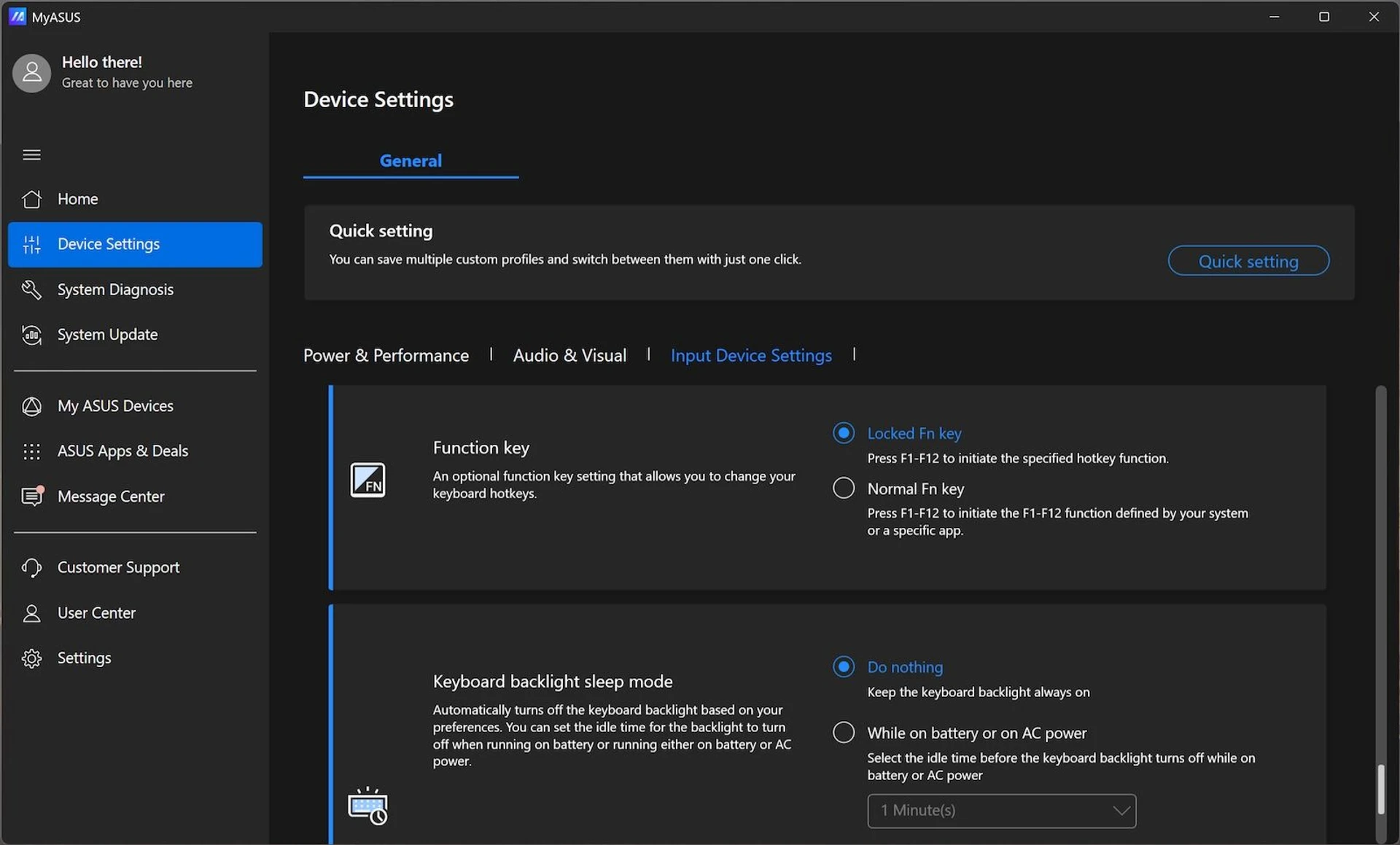Select the Locked Fn key option
Viewport: 1400px width, 845px height.
(x=844, y=433)
